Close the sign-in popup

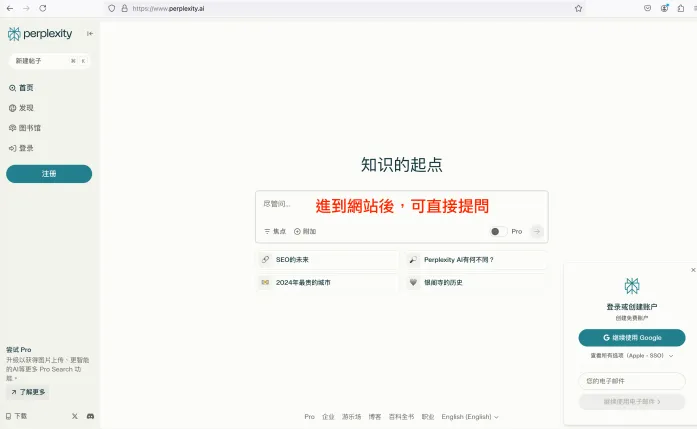pos(693,269)
